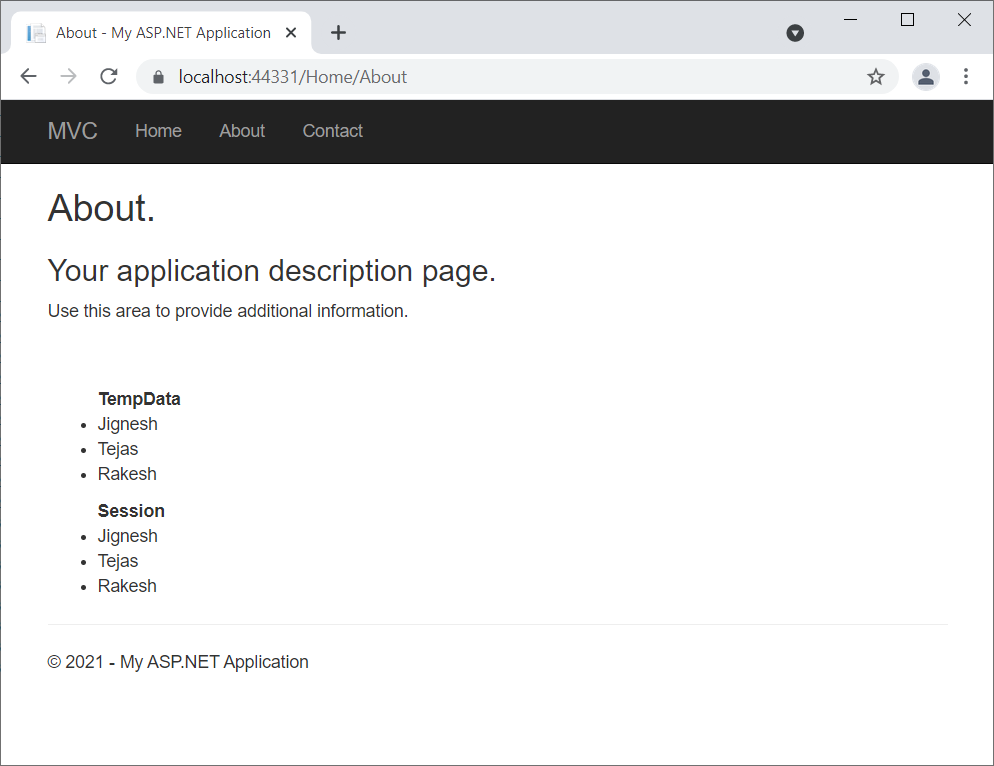994x766 pixels.
Task: Close the About tab
Action: click(291, 33)
